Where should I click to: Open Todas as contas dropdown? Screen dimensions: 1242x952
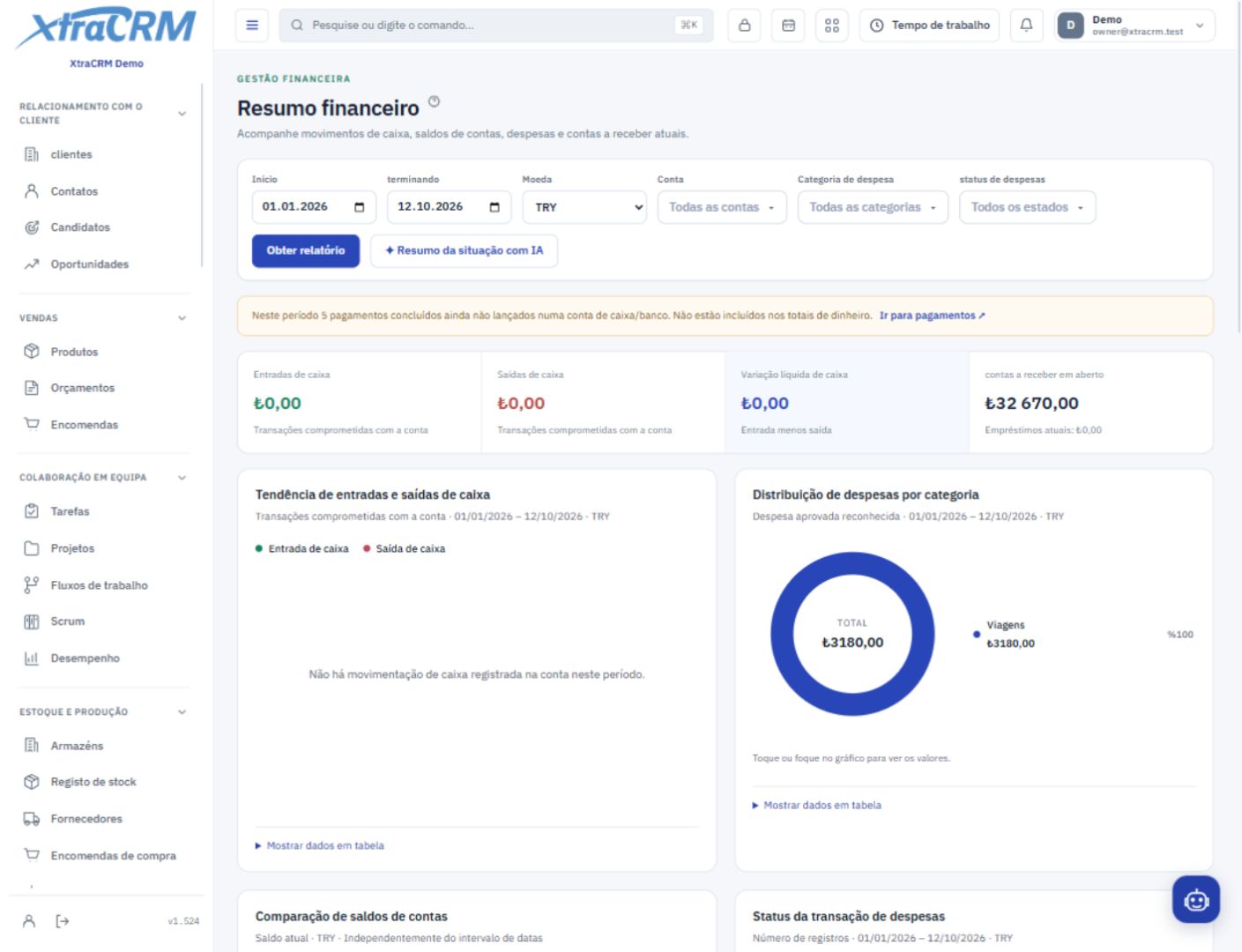pos(722,207)
